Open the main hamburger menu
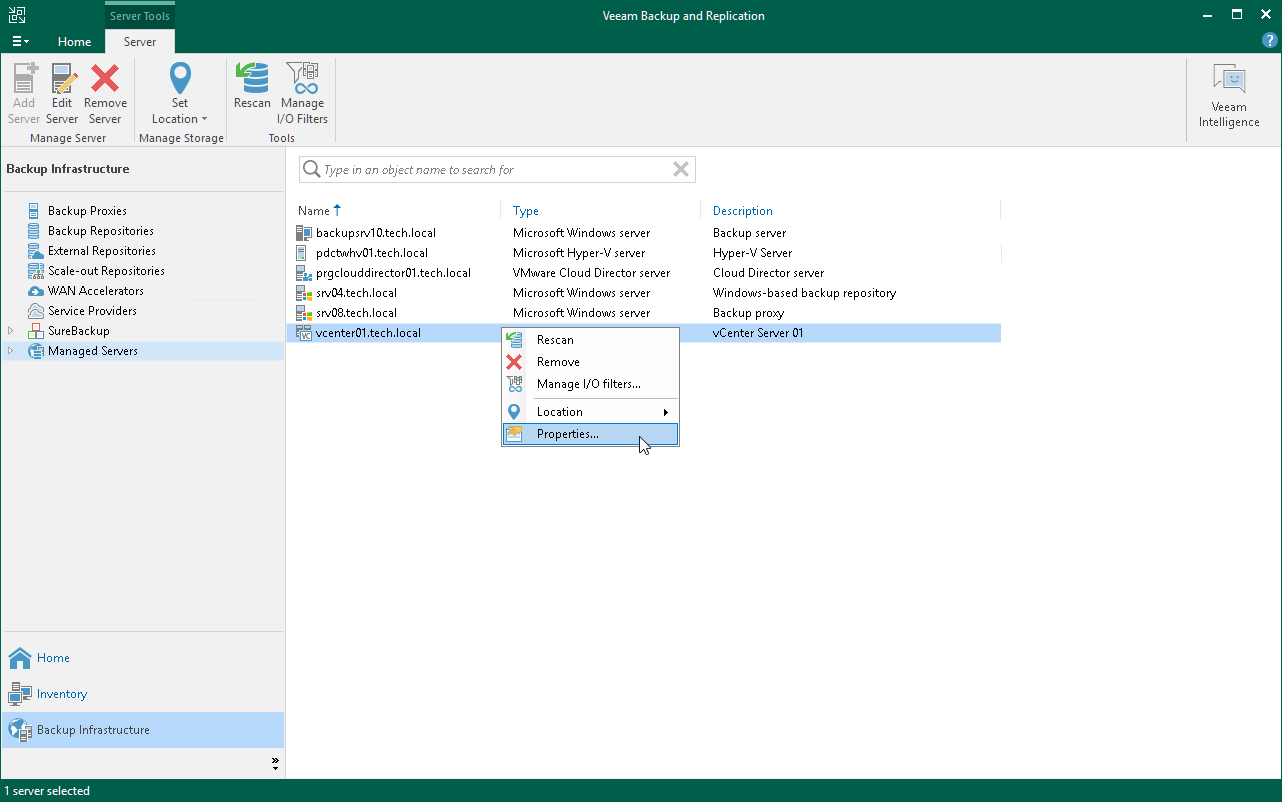 [20, 42]
